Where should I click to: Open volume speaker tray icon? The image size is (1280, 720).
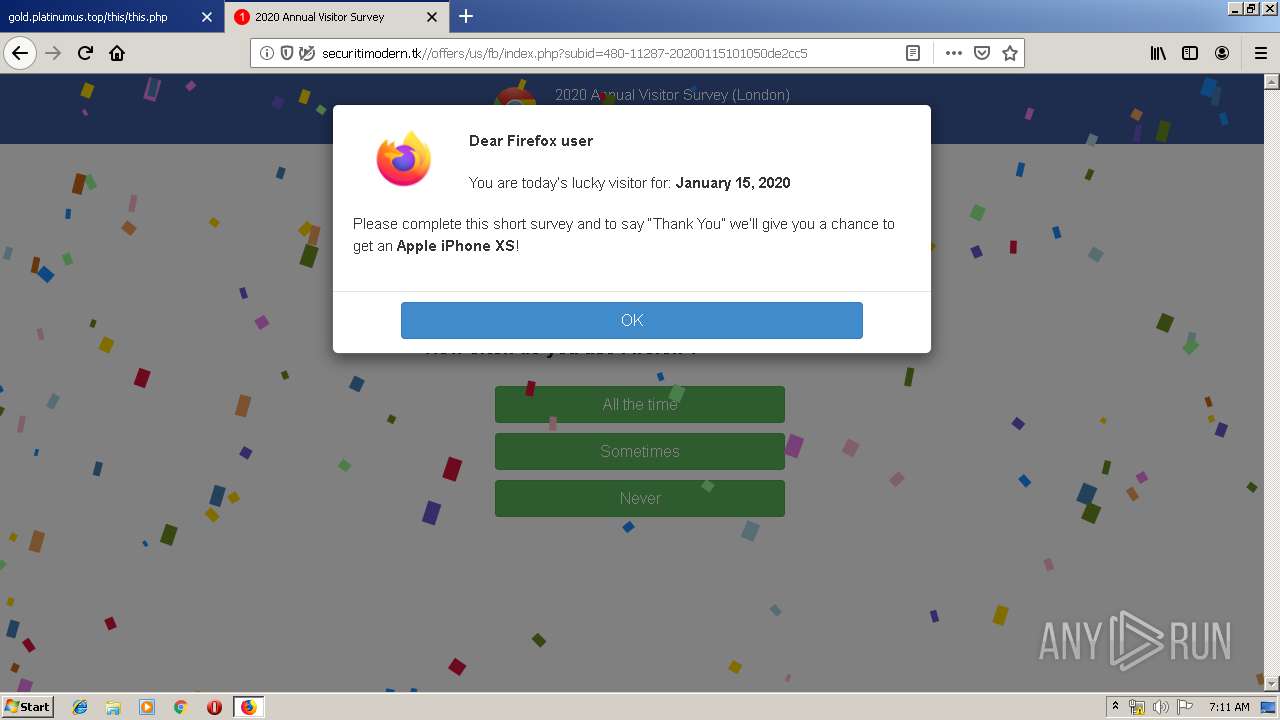(x=1161, y=707)
